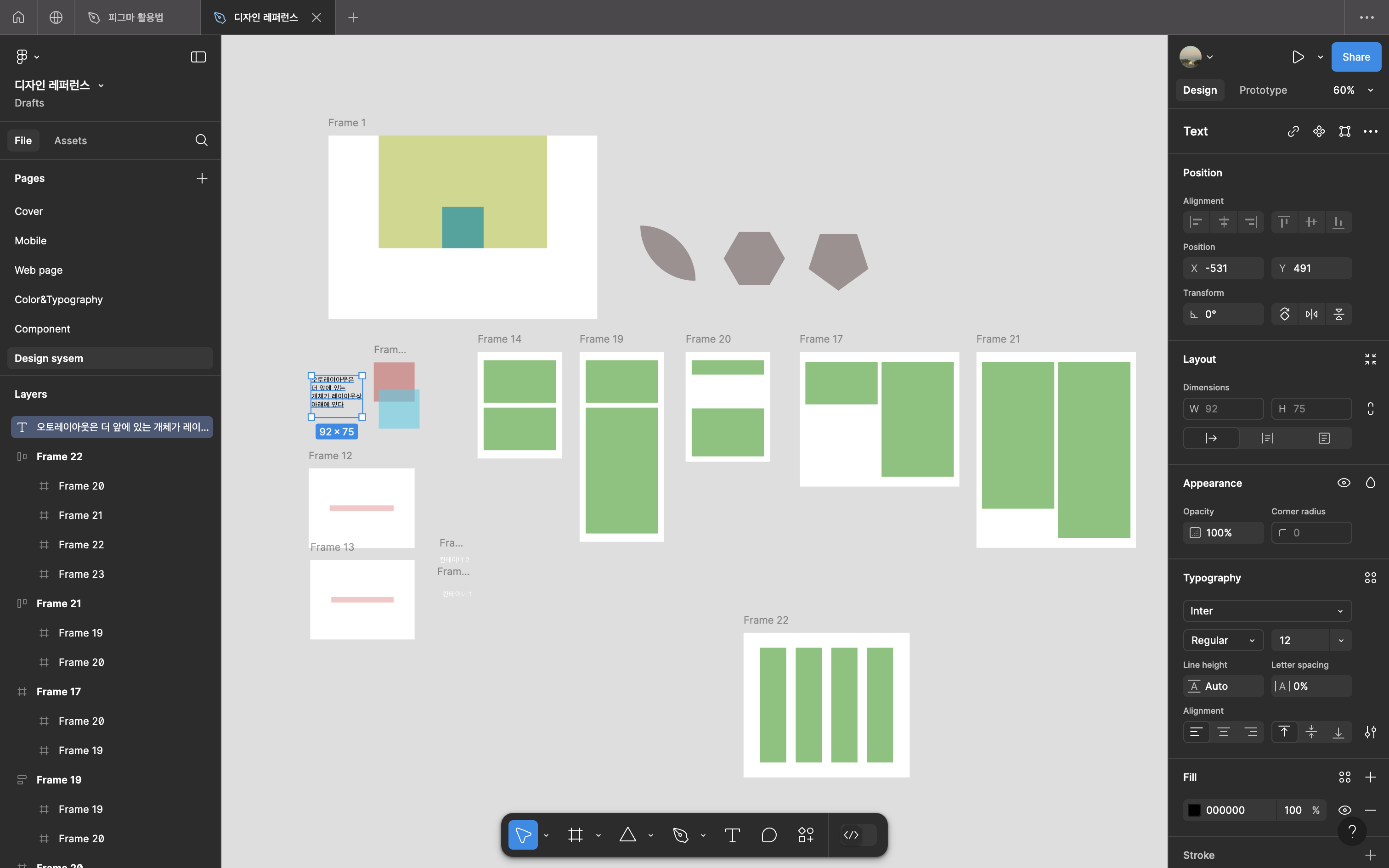The width and height of the screenshot is (1389, 868).
Task: Set vertical text align to bottom
Action: click(1338, 732)
